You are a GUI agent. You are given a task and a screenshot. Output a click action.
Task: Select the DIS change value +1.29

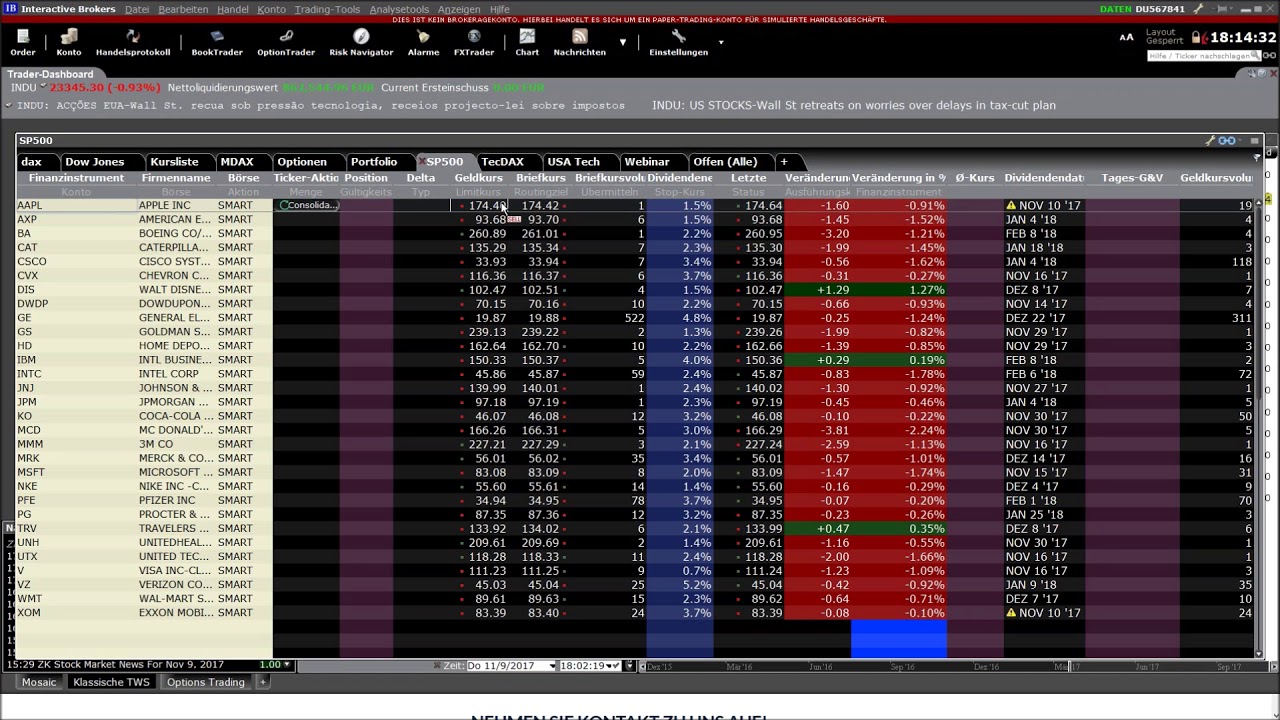point(833,290)
